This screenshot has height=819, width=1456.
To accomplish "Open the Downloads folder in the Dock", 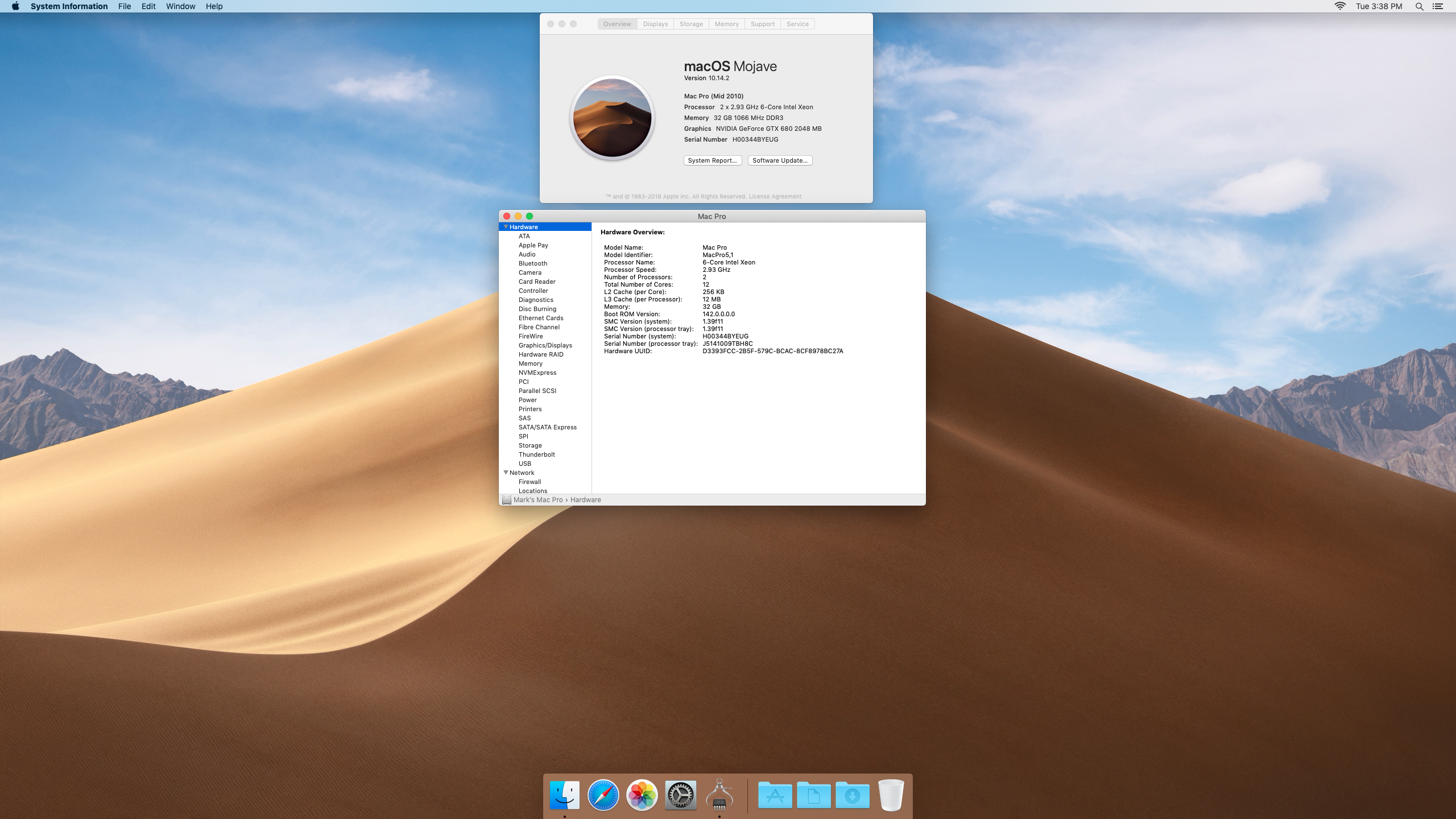I will point(853,795).
